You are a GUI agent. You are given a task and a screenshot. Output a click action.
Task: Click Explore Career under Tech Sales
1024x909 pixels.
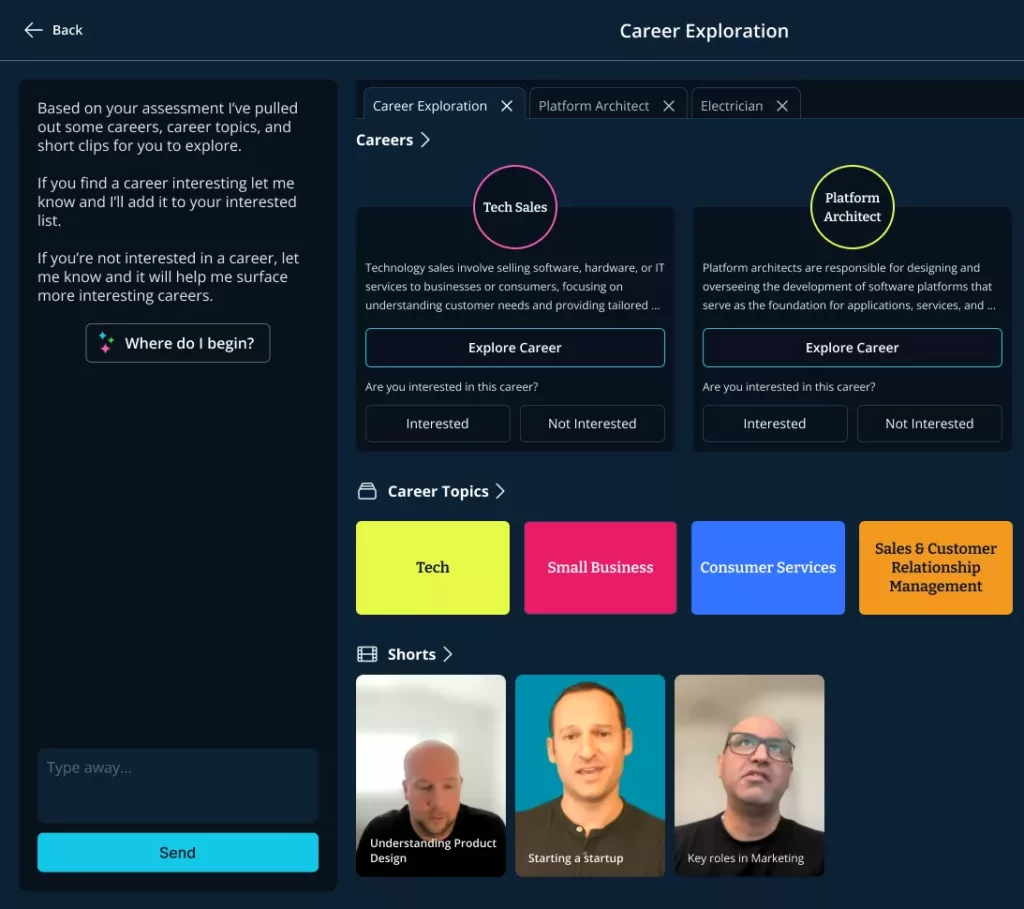click(514, 347)
